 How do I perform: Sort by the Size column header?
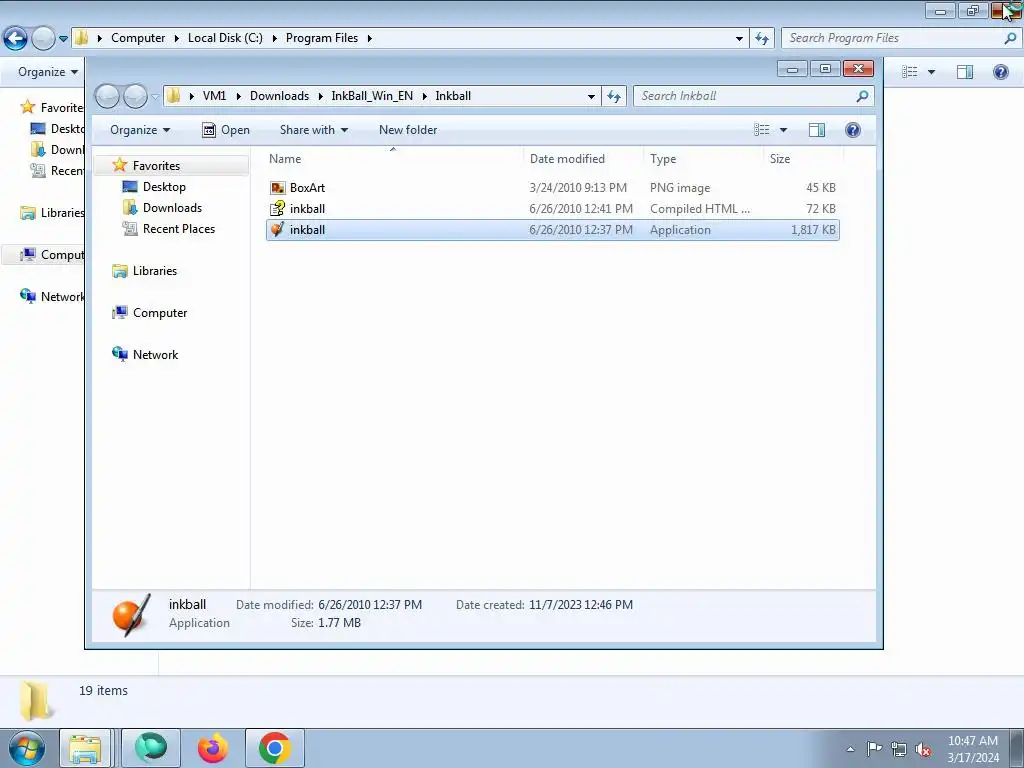click(804, 159)
